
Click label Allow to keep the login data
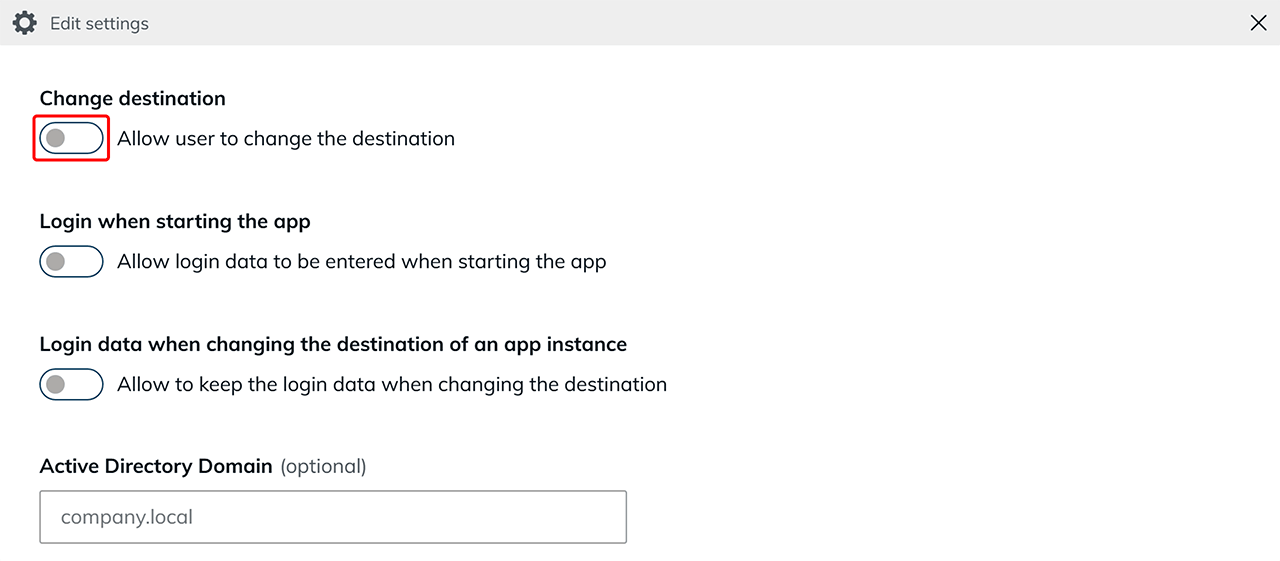[392, 384]
